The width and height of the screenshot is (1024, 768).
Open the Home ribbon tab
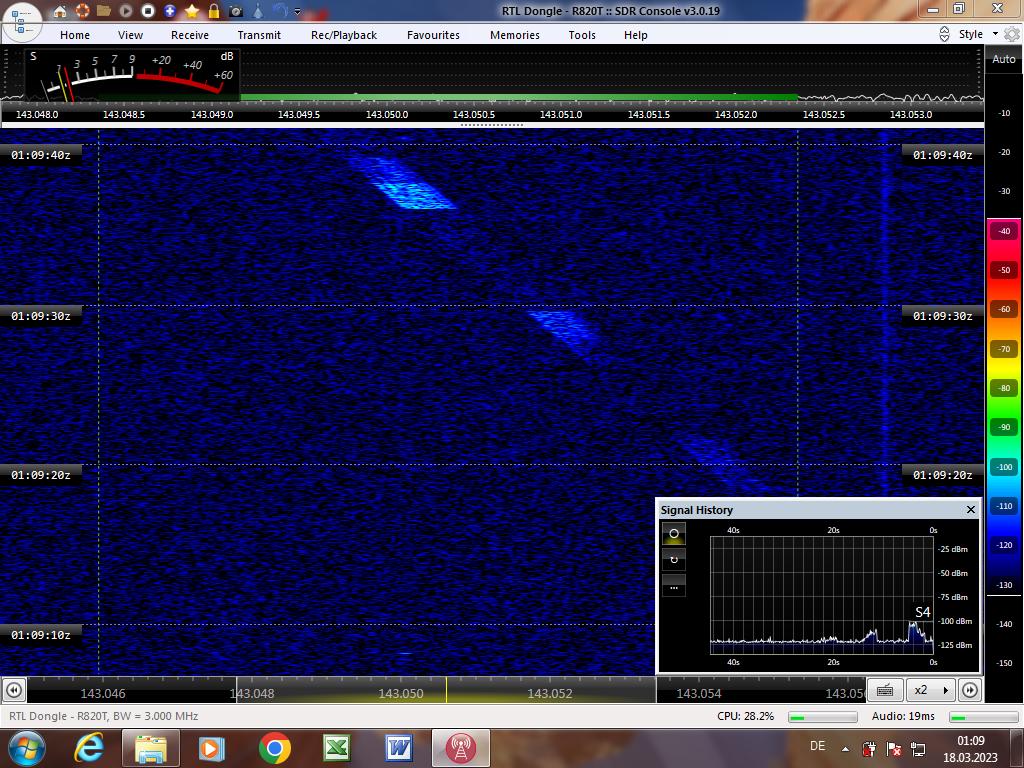pyautogui.click(x=75, y=35)
